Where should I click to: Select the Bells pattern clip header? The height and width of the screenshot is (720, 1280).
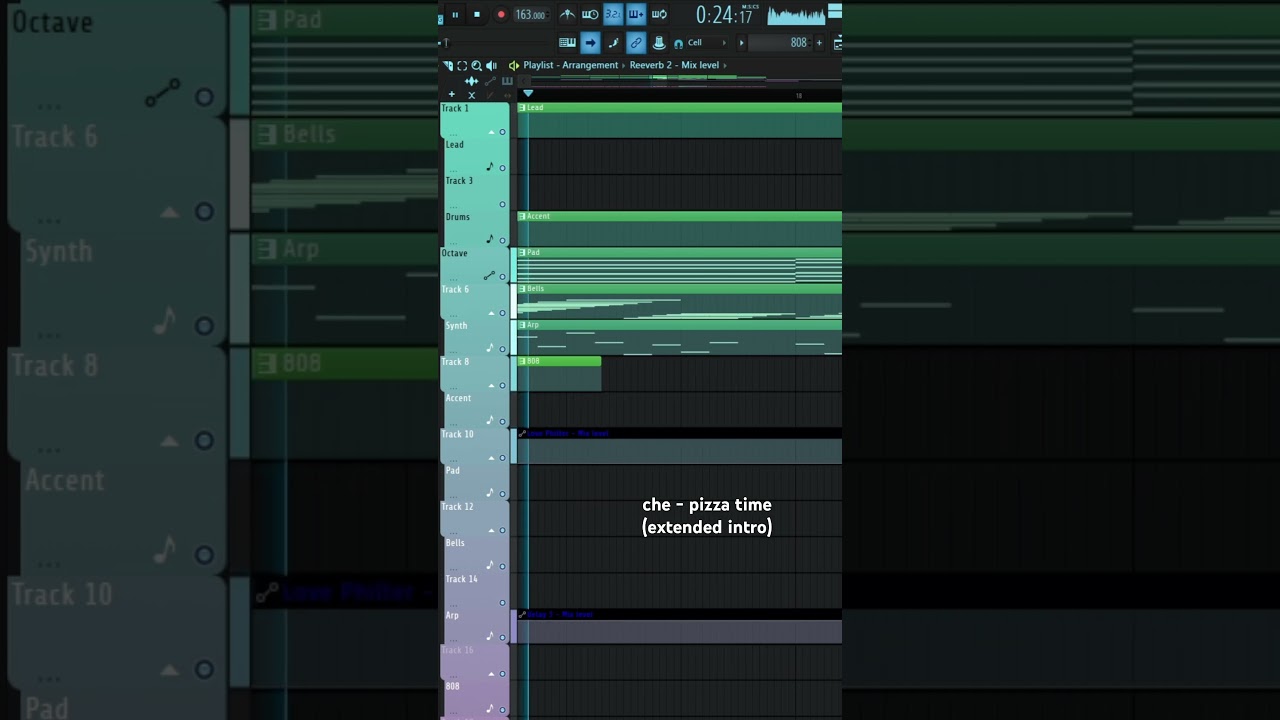coord(679,289)
